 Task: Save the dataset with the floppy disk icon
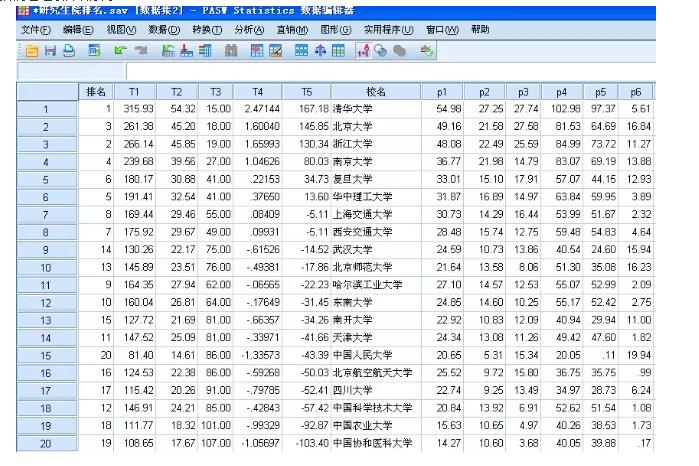point(50,51)
